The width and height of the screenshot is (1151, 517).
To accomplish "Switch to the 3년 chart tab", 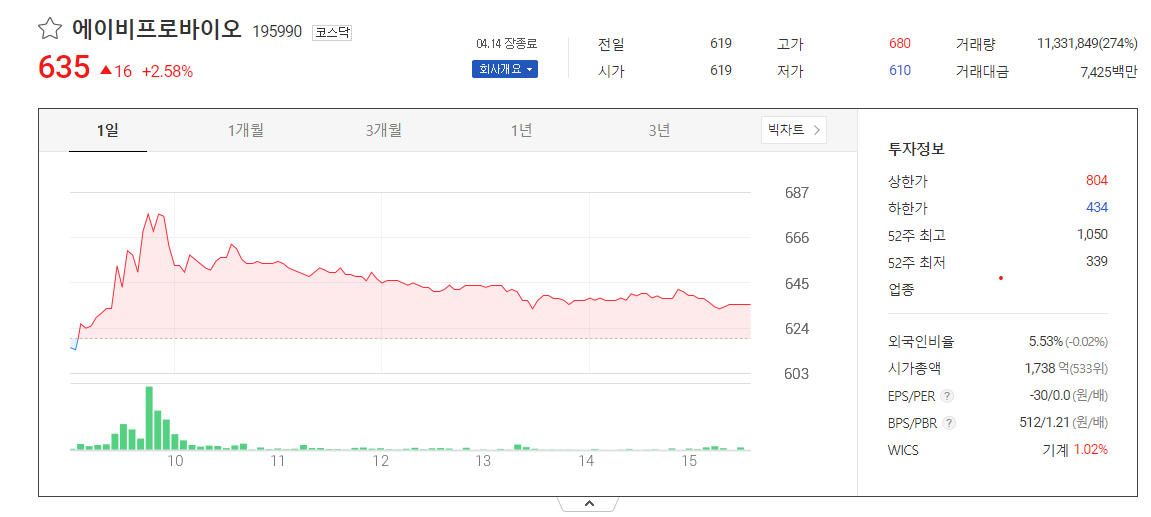I will click(659, 131).
